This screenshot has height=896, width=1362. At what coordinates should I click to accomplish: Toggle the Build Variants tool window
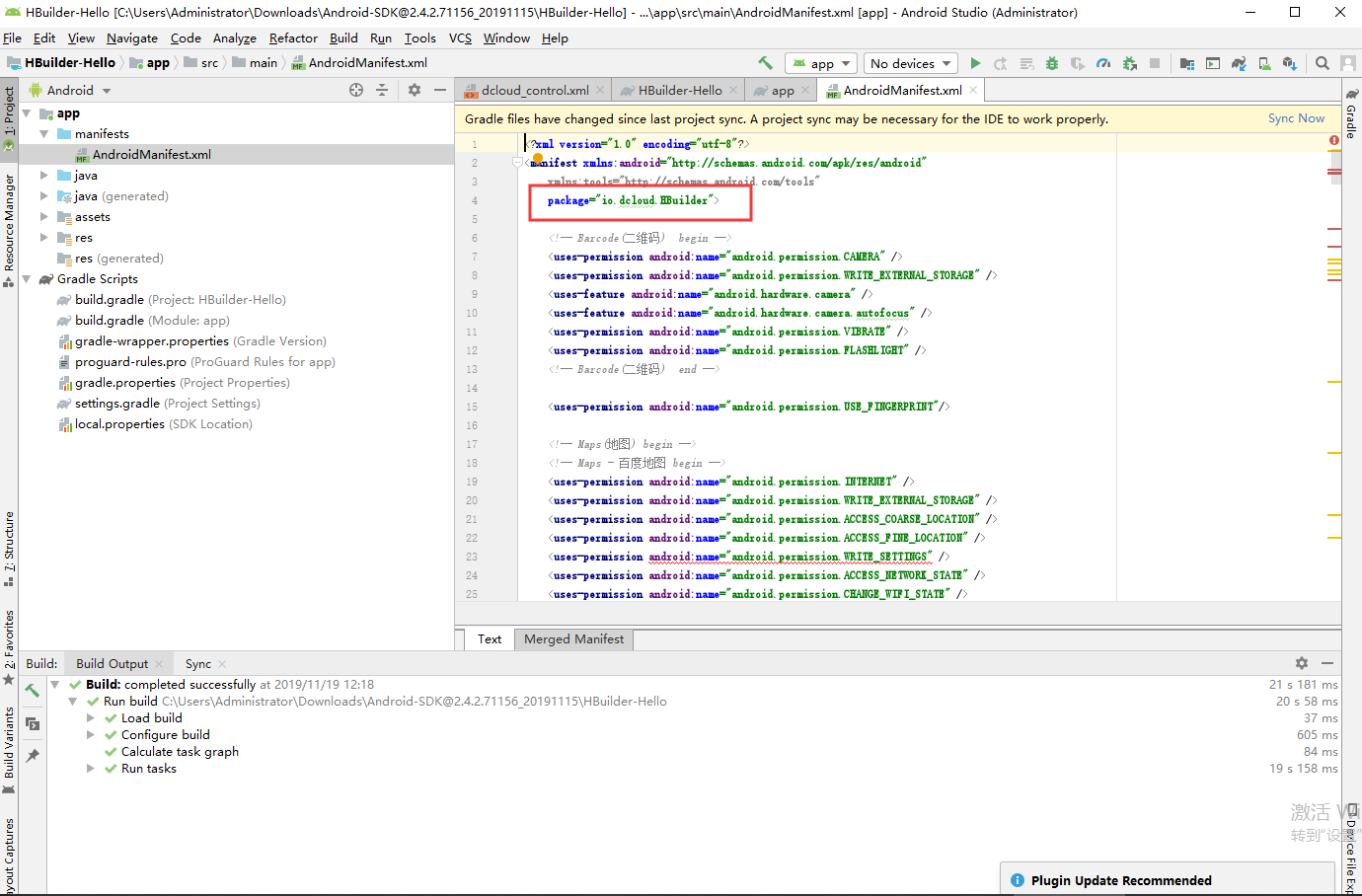(x=9, y=750)
